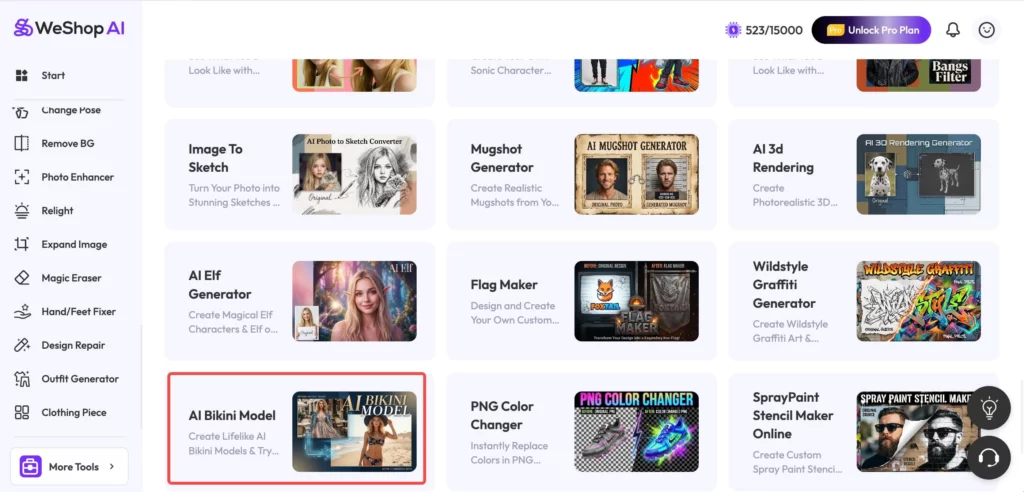This screenshot has height=492, width=1024.
Task: Select the Design Repair icon
Action: (22, 345)
